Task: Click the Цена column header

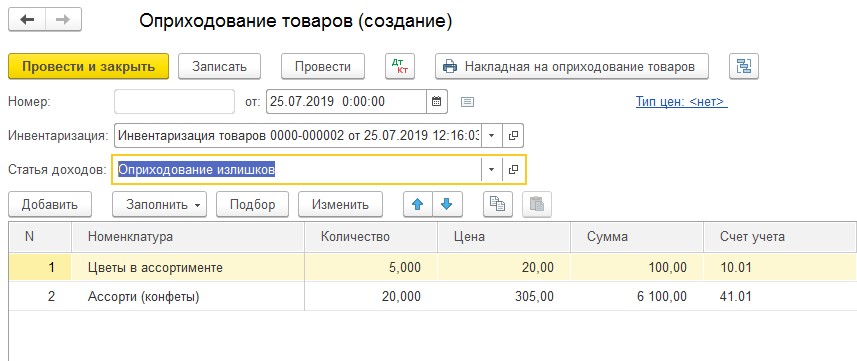Action: 504,237
